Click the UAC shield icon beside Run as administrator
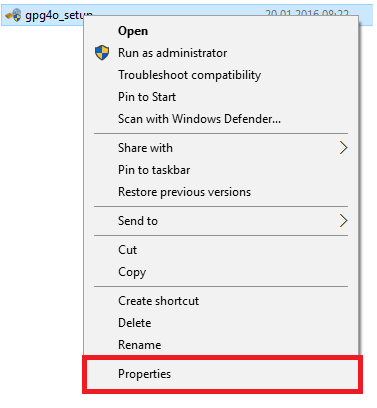The image size is (377, 408). [102, 53]
